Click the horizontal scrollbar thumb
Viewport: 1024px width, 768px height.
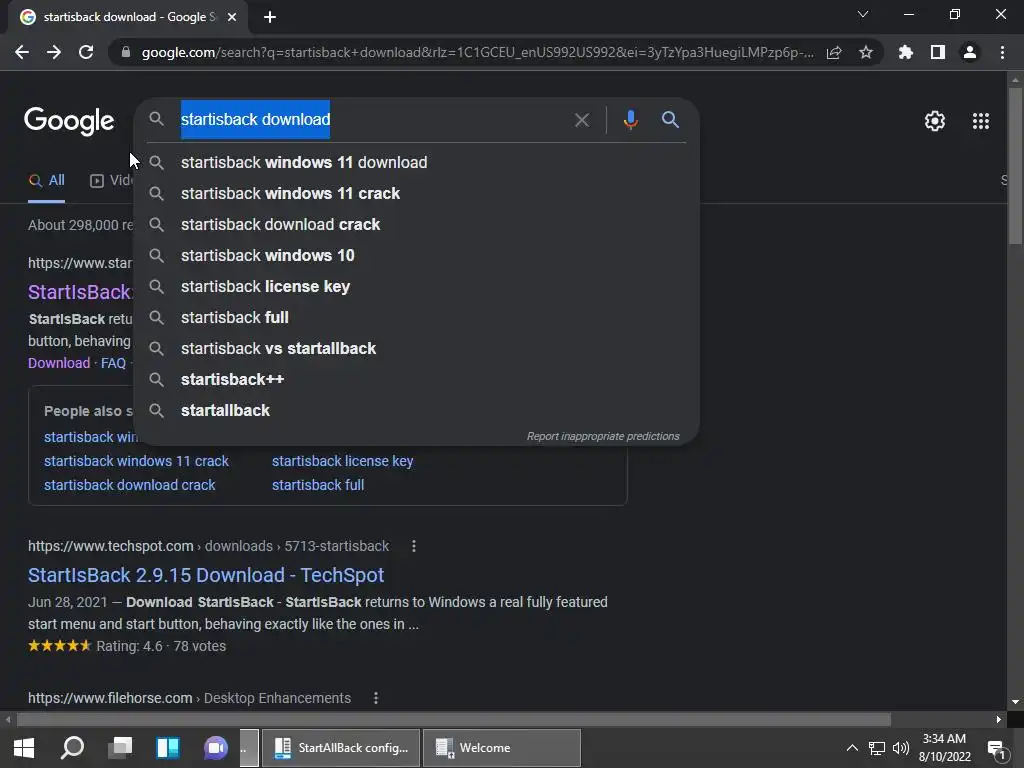(x=454, y=720)
